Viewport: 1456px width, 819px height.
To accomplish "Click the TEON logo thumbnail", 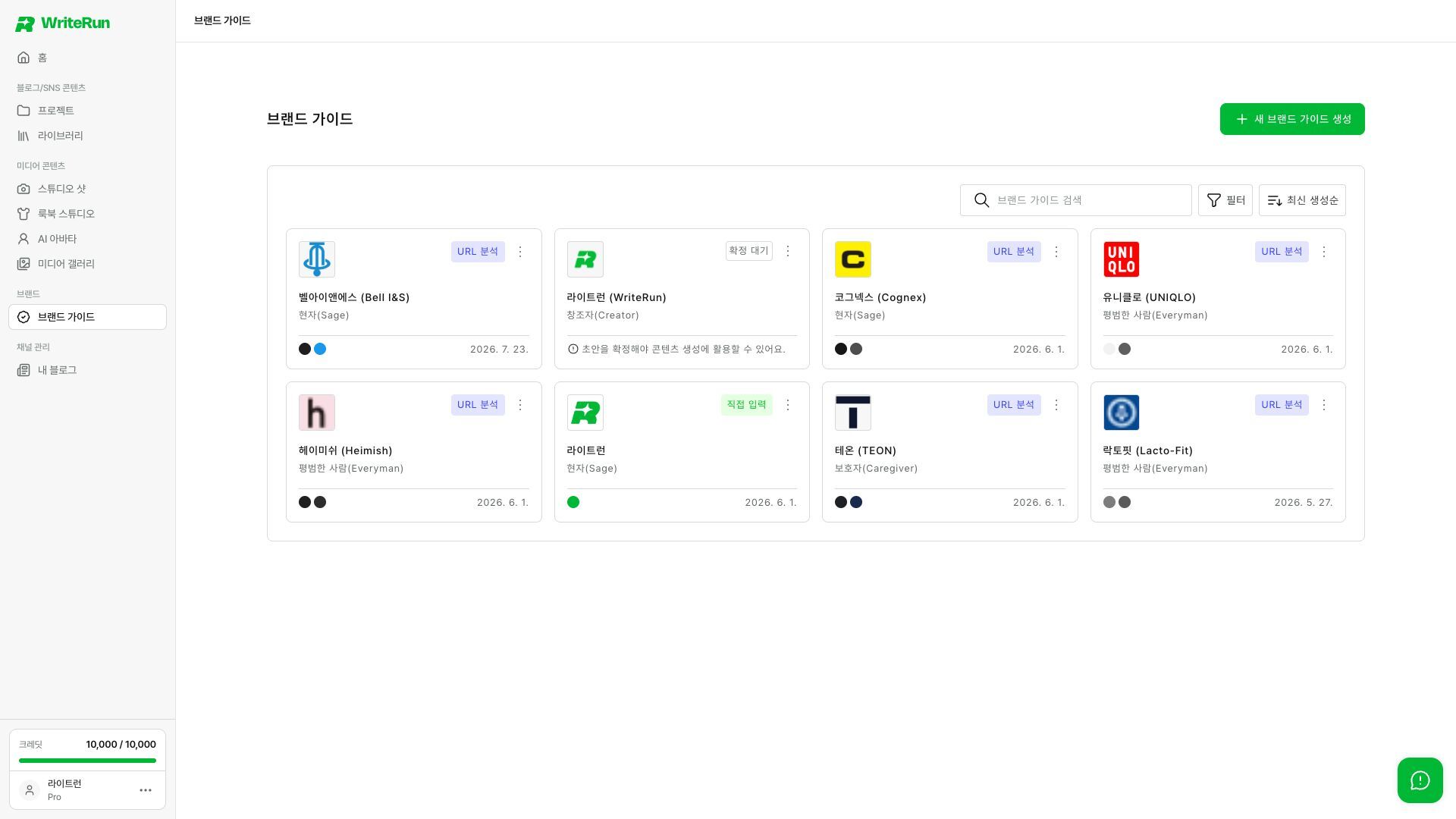I will 853,413.
